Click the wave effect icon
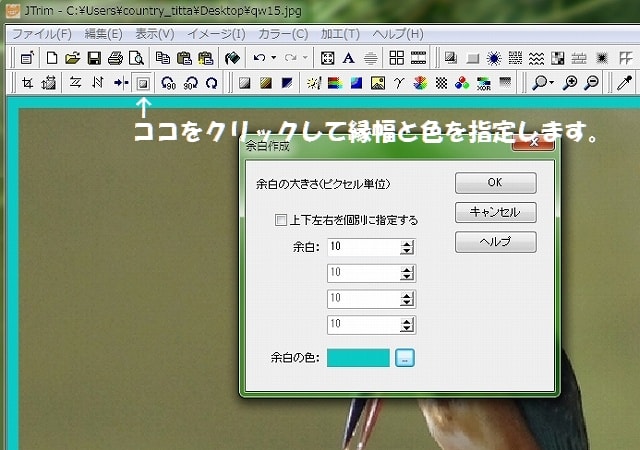Viewport: 640px width, 450px height. (536, 58)
